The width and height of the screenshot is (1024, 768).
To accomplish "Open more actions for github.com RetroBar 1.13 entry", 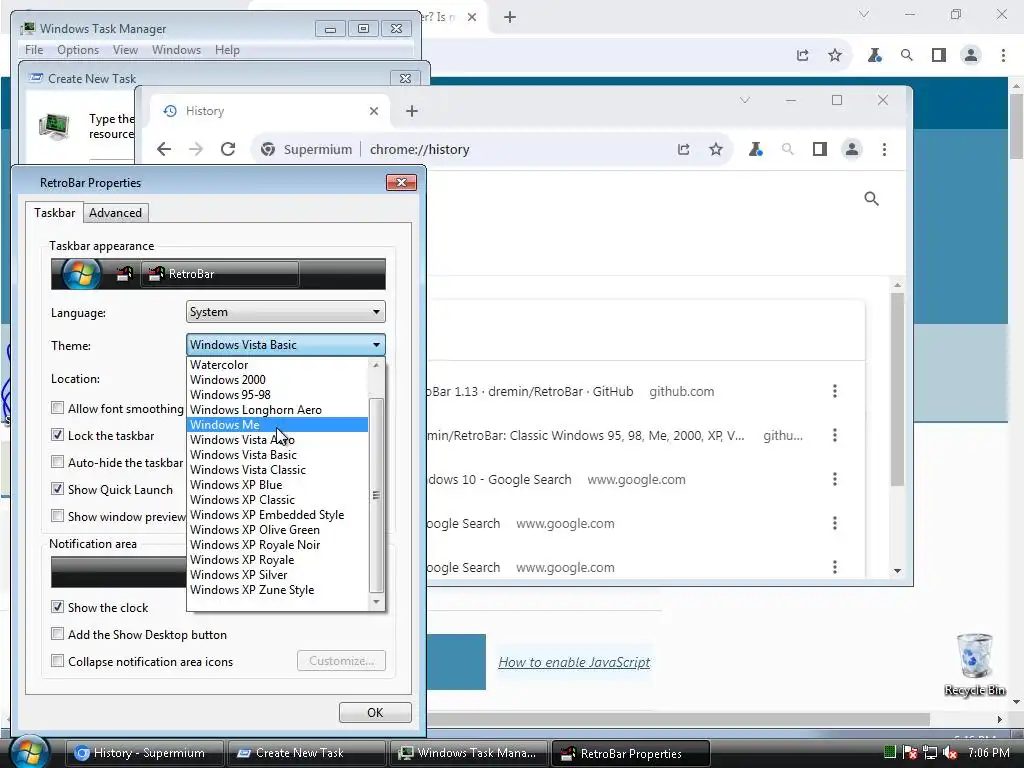I will 835,391.
